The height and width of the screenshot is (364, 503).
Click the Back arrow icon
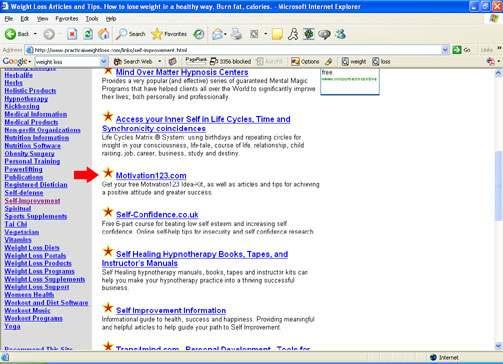[x=10, y=34]
